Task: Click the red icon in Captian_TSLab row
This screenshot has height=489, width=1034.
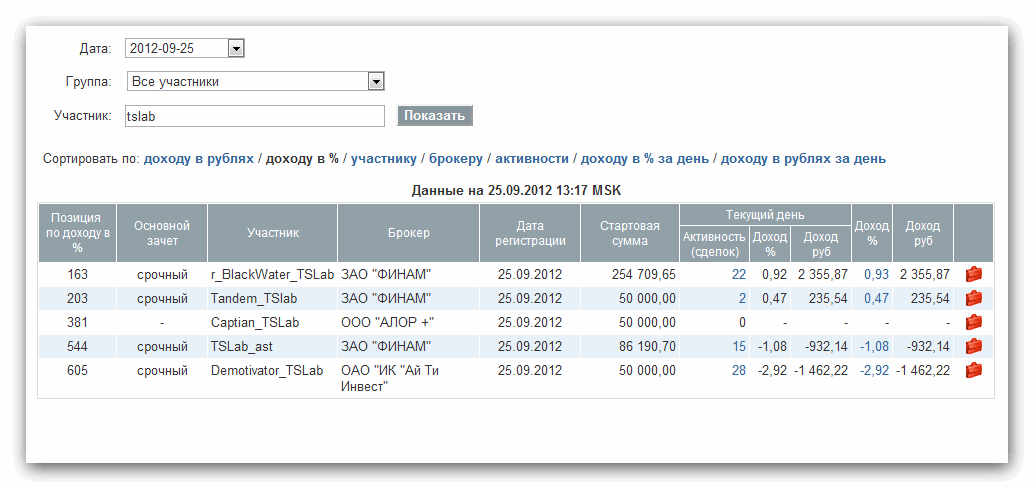Action: pyautogui.click(x=973, y=322)
